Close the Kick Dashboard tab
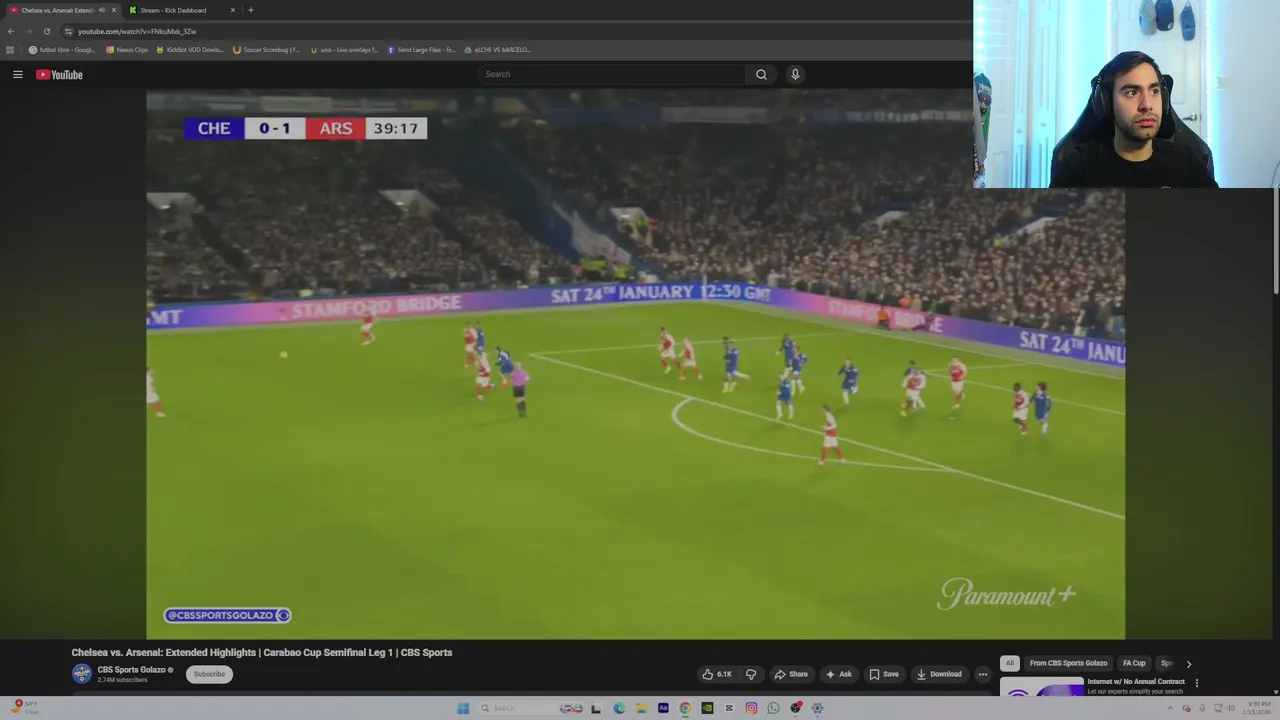The width and height of the screenshot is (1280, 720). [233, 10]
